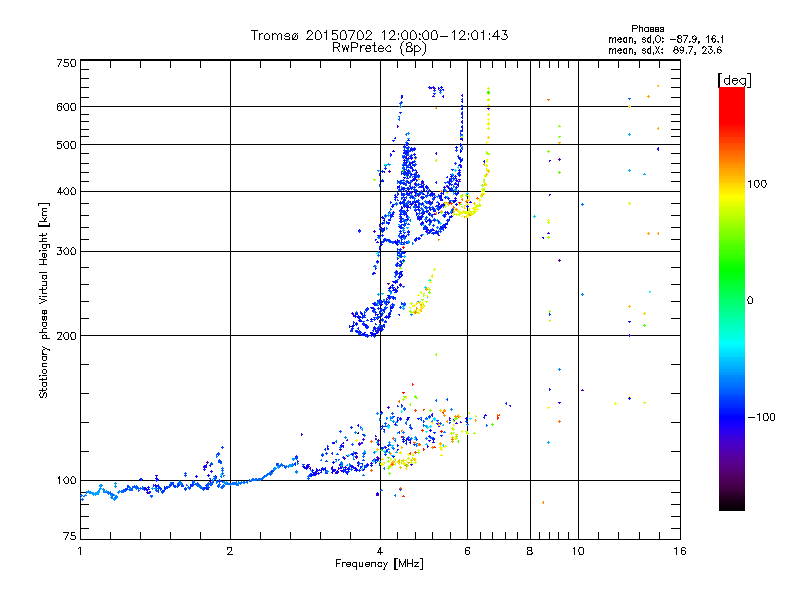Click the y-axis tick label '500'
The width and height of the screenshot is (800, 600).
[67, 145]
